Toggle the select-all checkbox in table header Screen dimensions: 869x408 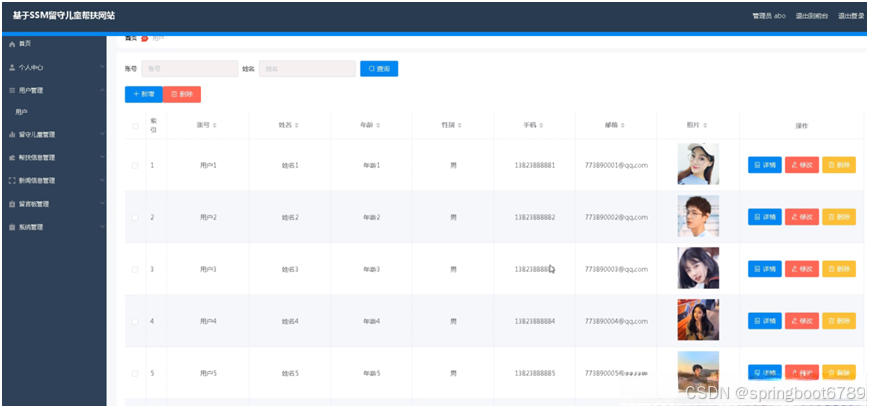[135, 126]
